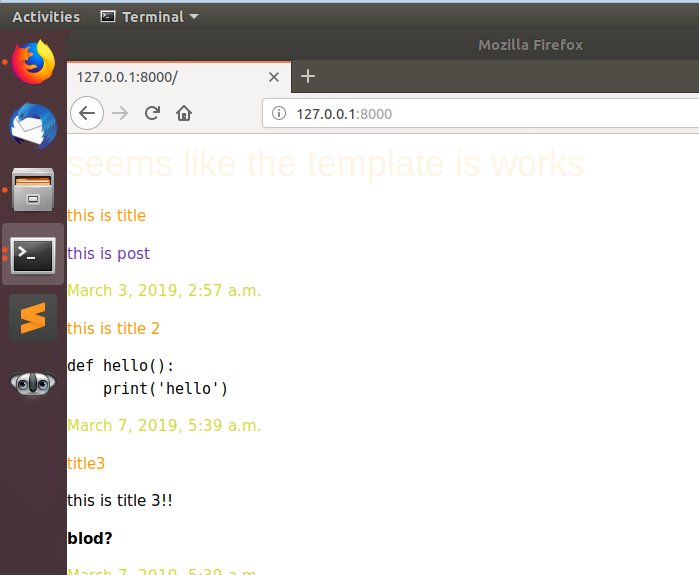Click the 'this is title' post title
The image size is (699, 575).
click(107, 215)
